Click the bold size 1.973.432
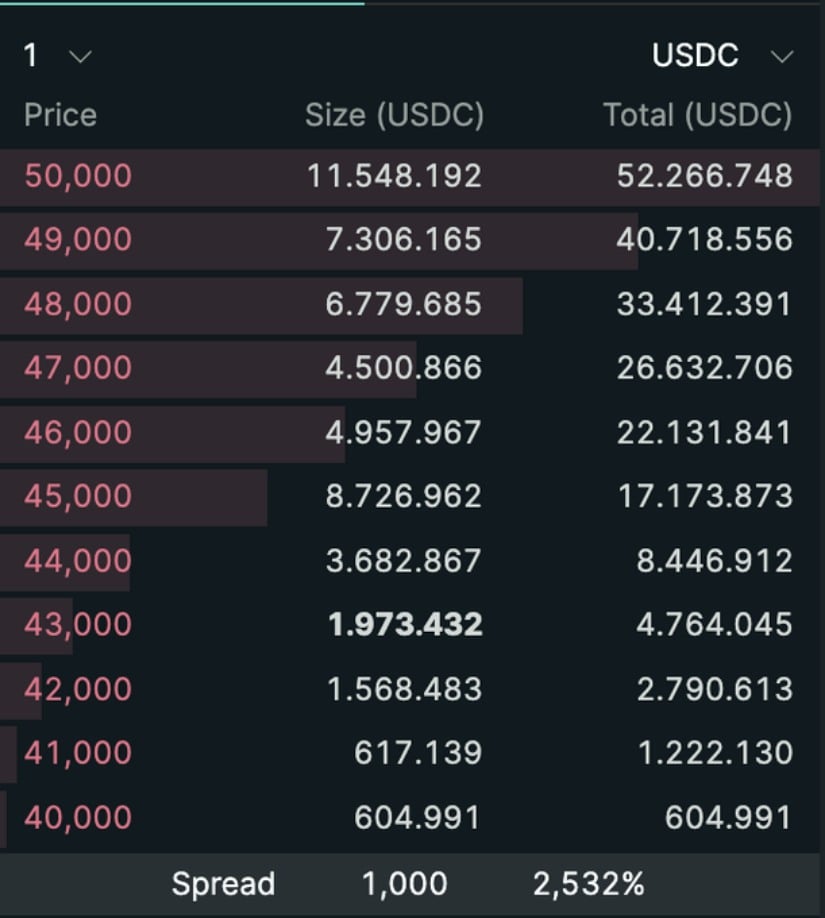Screen dimensions: 825x918 click(405, 625)
